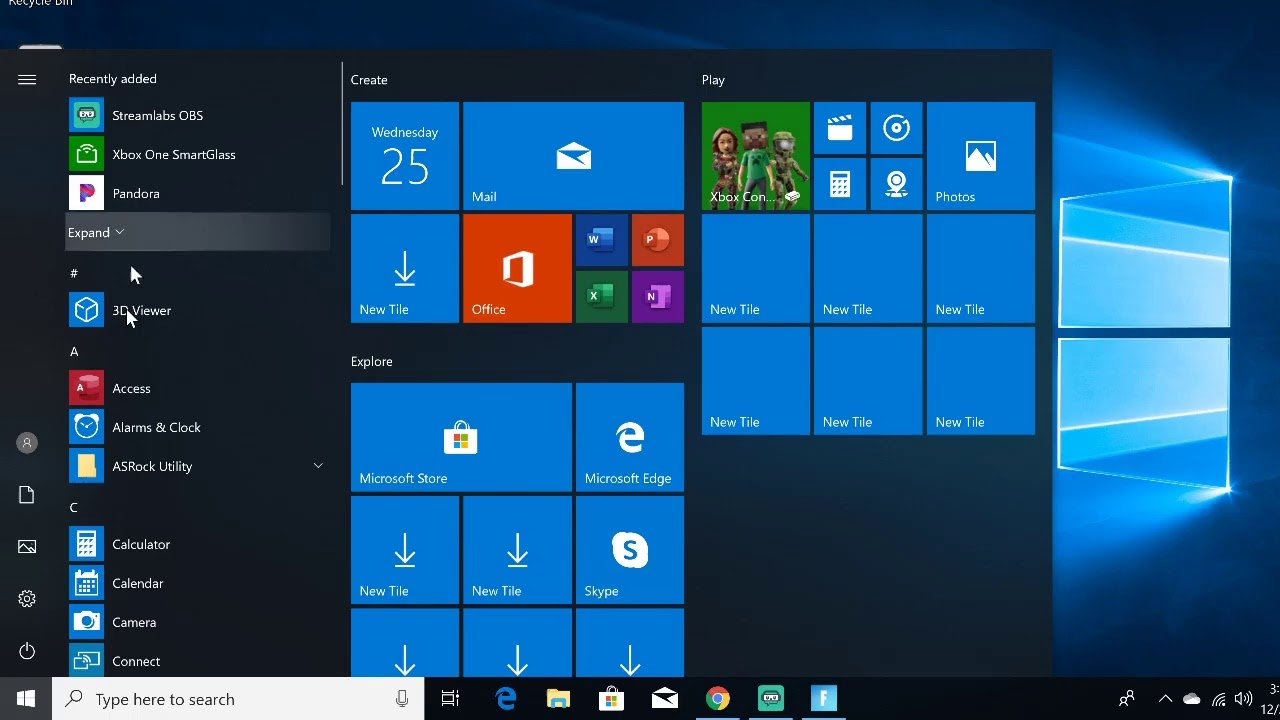The width and height of the screenshot is (1280, 720).
Task: Open the Mail tile
Action: click(573, 156)
